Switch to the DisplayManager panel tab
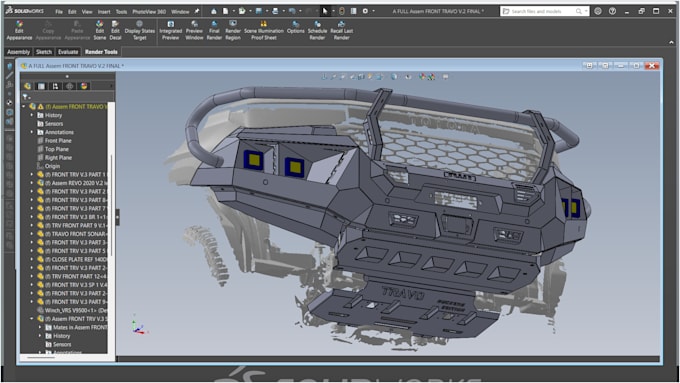 point(84,86)
